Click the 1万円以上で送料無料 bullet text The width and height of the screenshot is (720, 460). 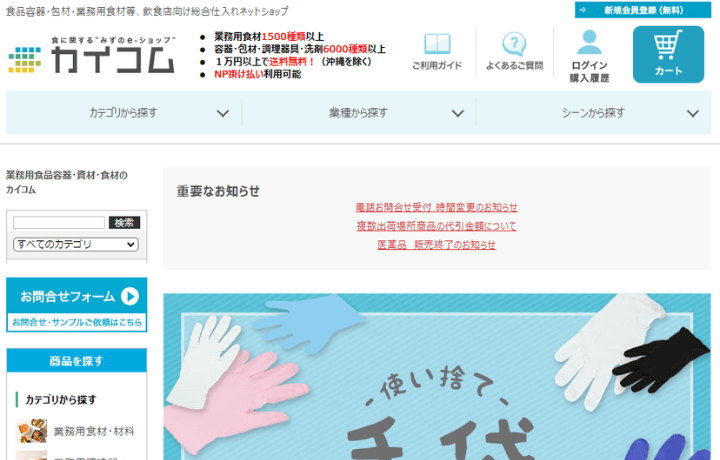tap(293, 62)
